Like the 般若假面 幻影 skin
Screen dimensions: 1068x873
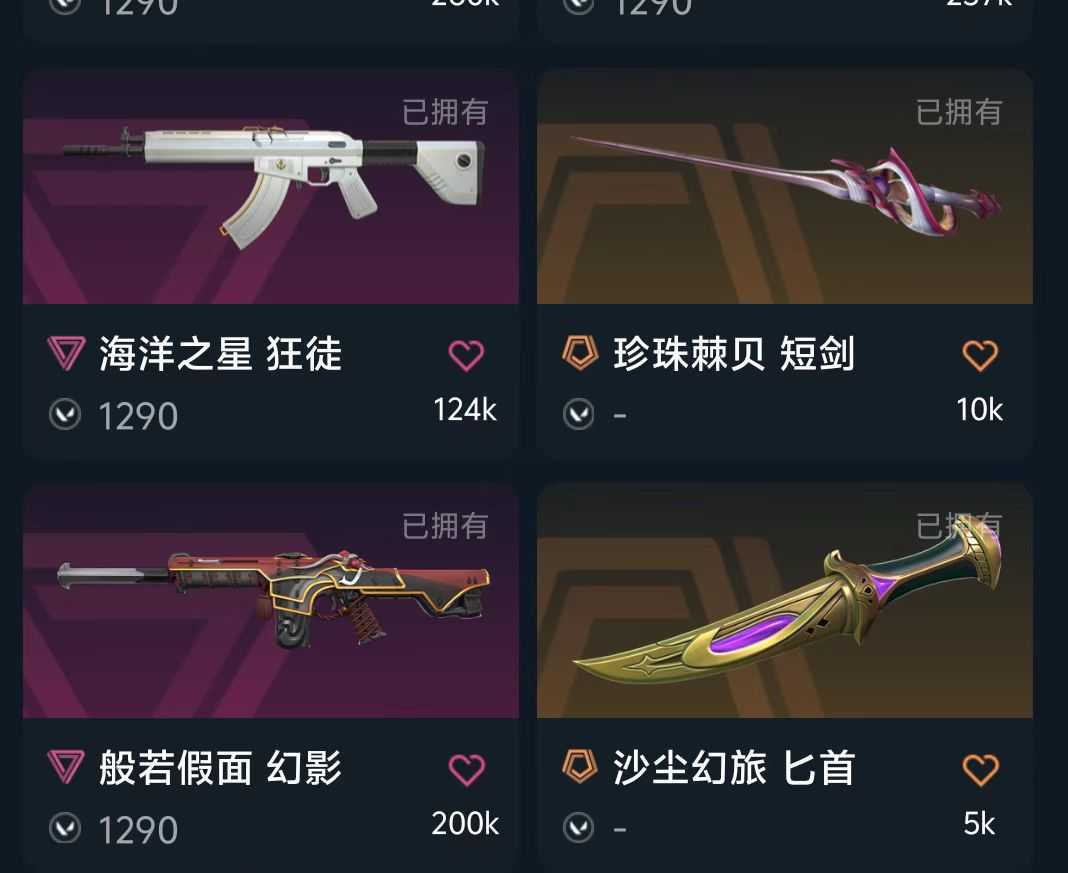[467, 769]
